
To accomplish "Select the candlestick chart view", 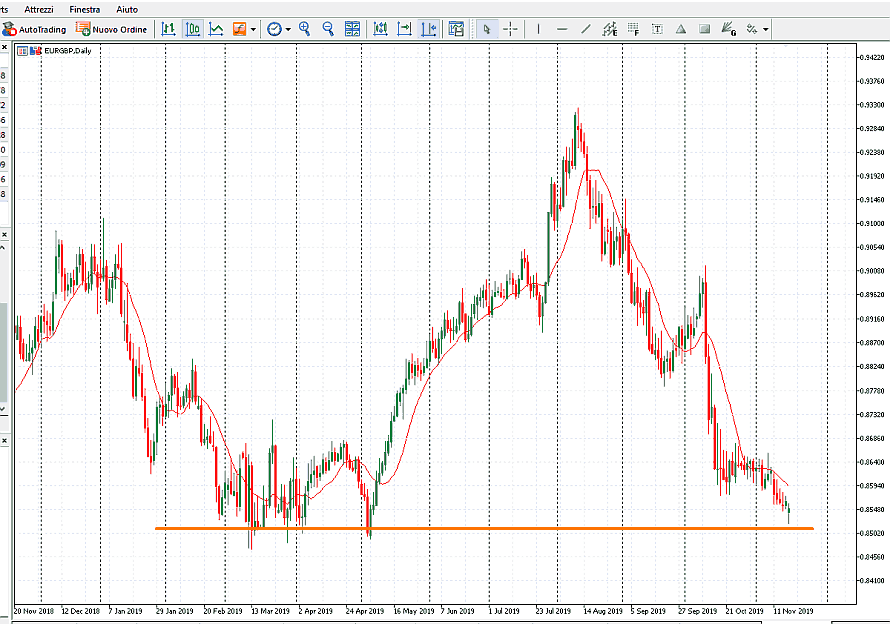I will coord(193,29).
